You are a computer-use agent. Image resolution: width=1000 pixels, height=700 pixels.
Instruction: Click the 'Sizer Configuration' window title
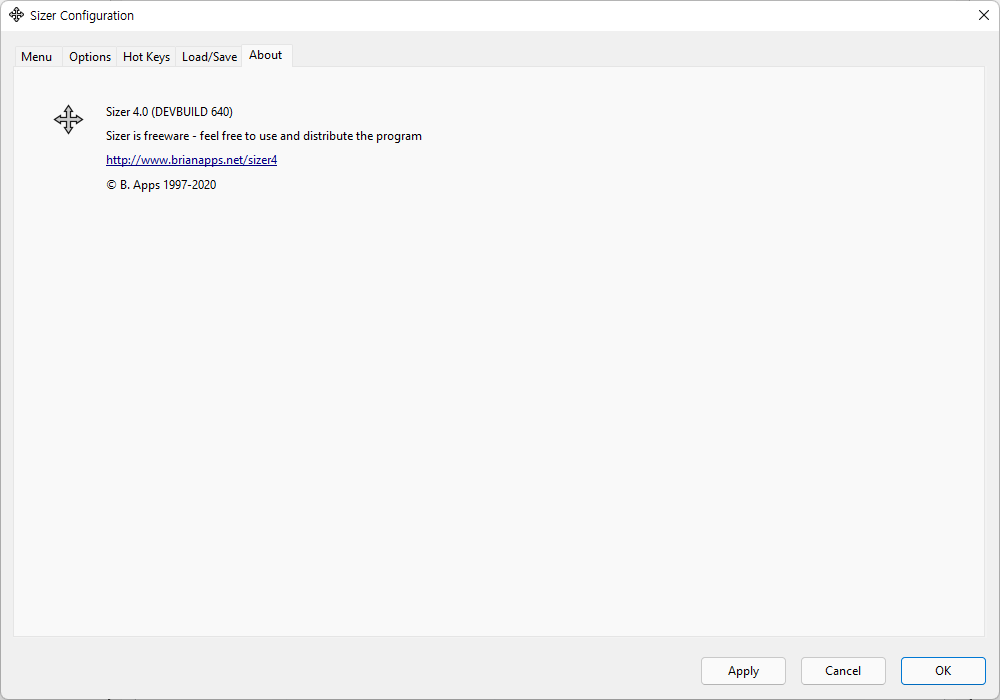click(82, 15)
